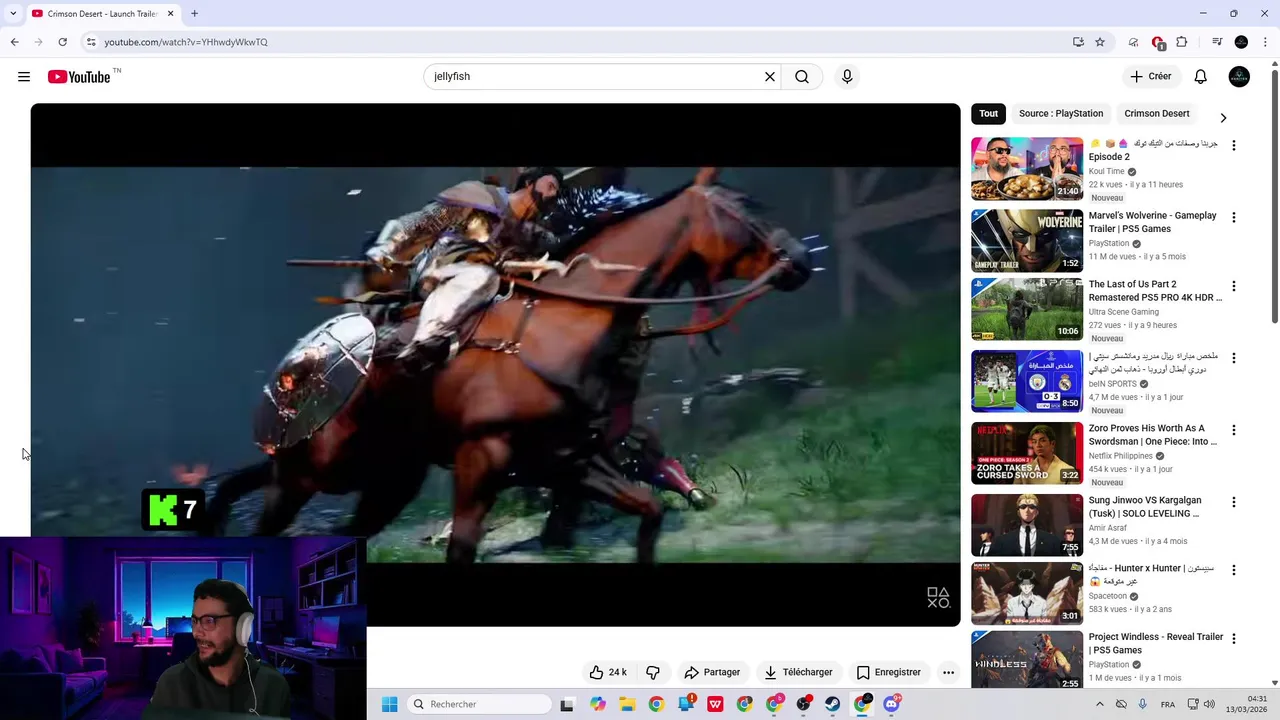1280x720 pixels.
Task: Open options for beIN SPORTS video
Action: pyautogui.click(x=1233, y=358)
